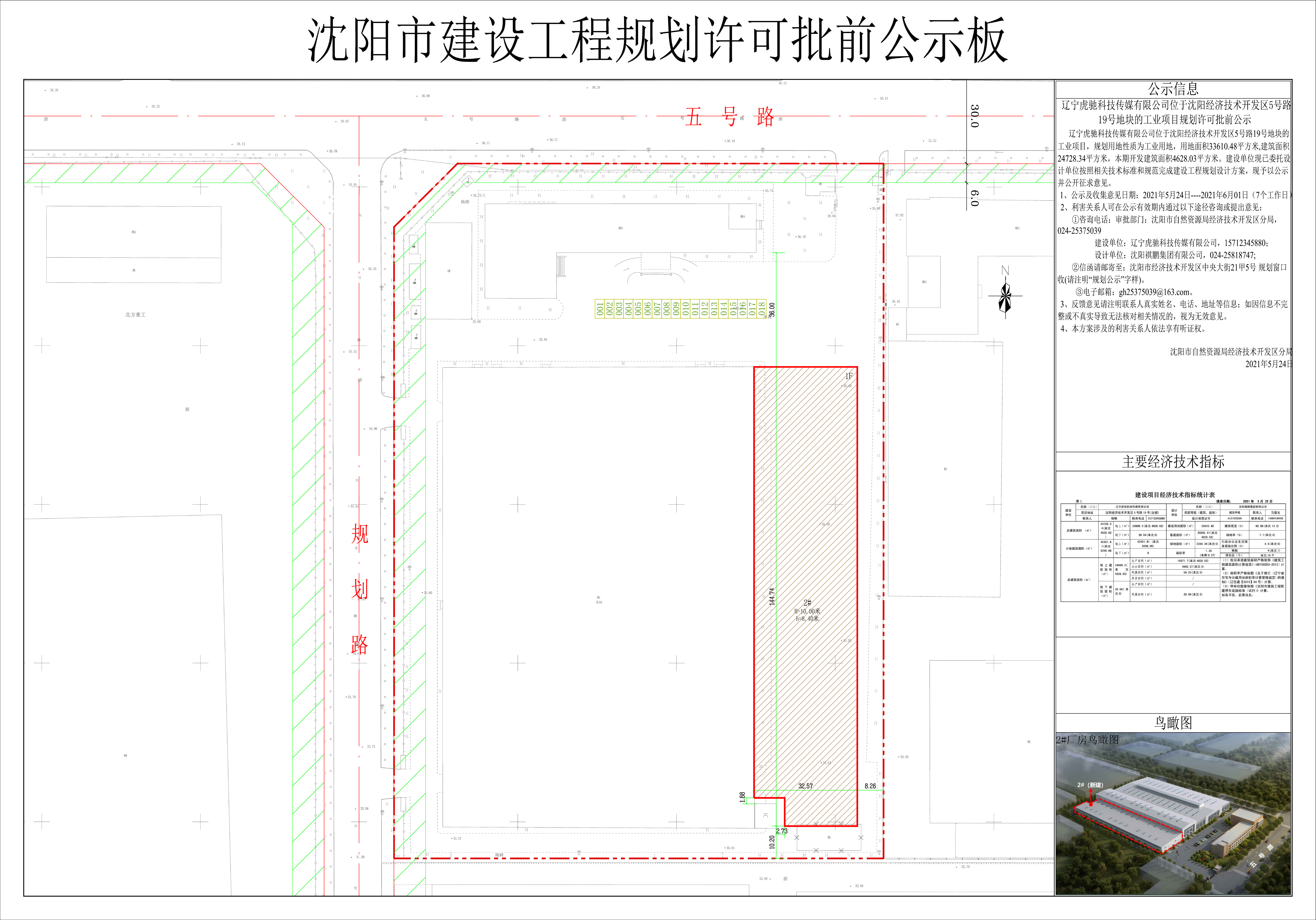Click the 144.74 dimension label

pyautogui.click(x=772, y=597)
